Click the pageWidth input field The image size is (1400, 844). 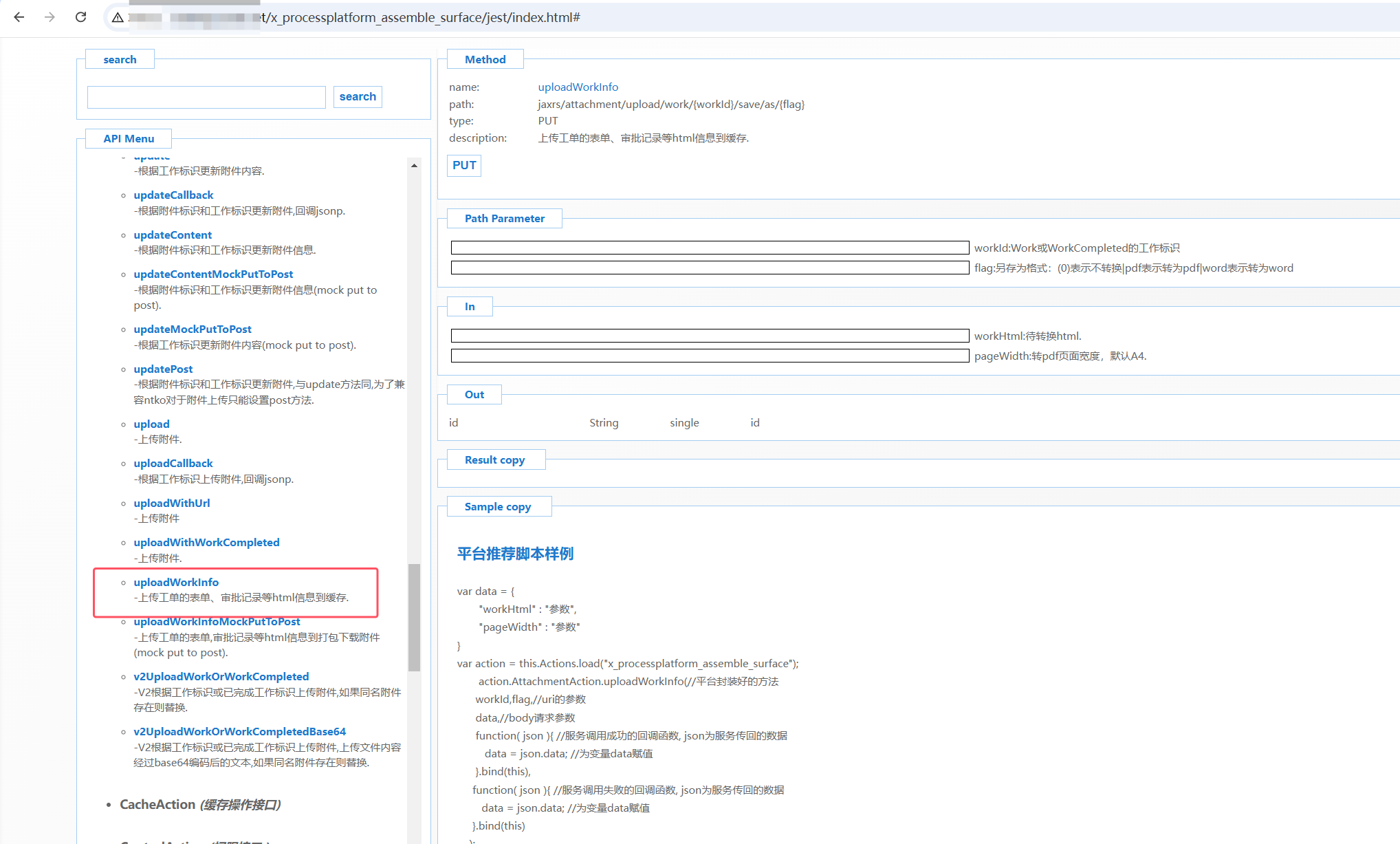click(x=710, y=356)
